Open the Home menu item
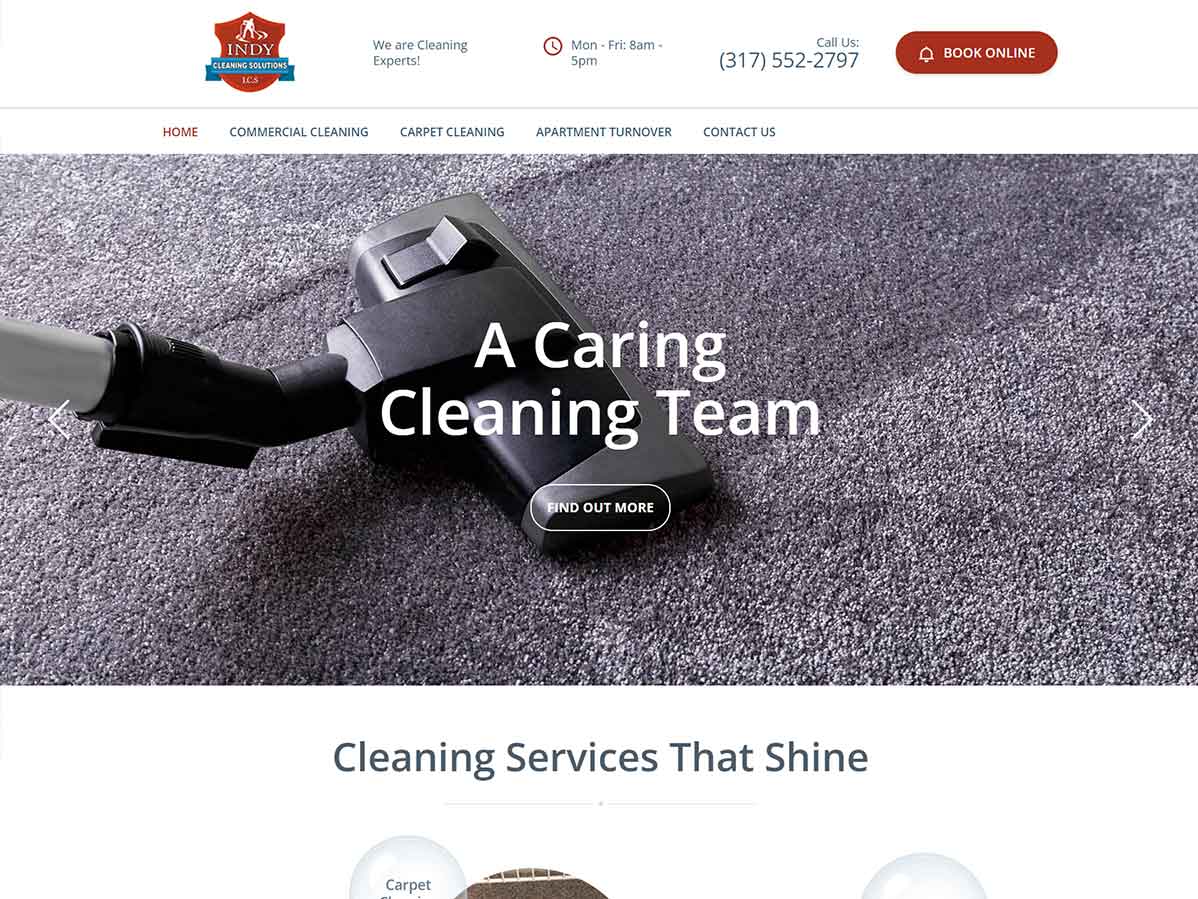This screenshot has height=899, width=1198. (180, 132)
